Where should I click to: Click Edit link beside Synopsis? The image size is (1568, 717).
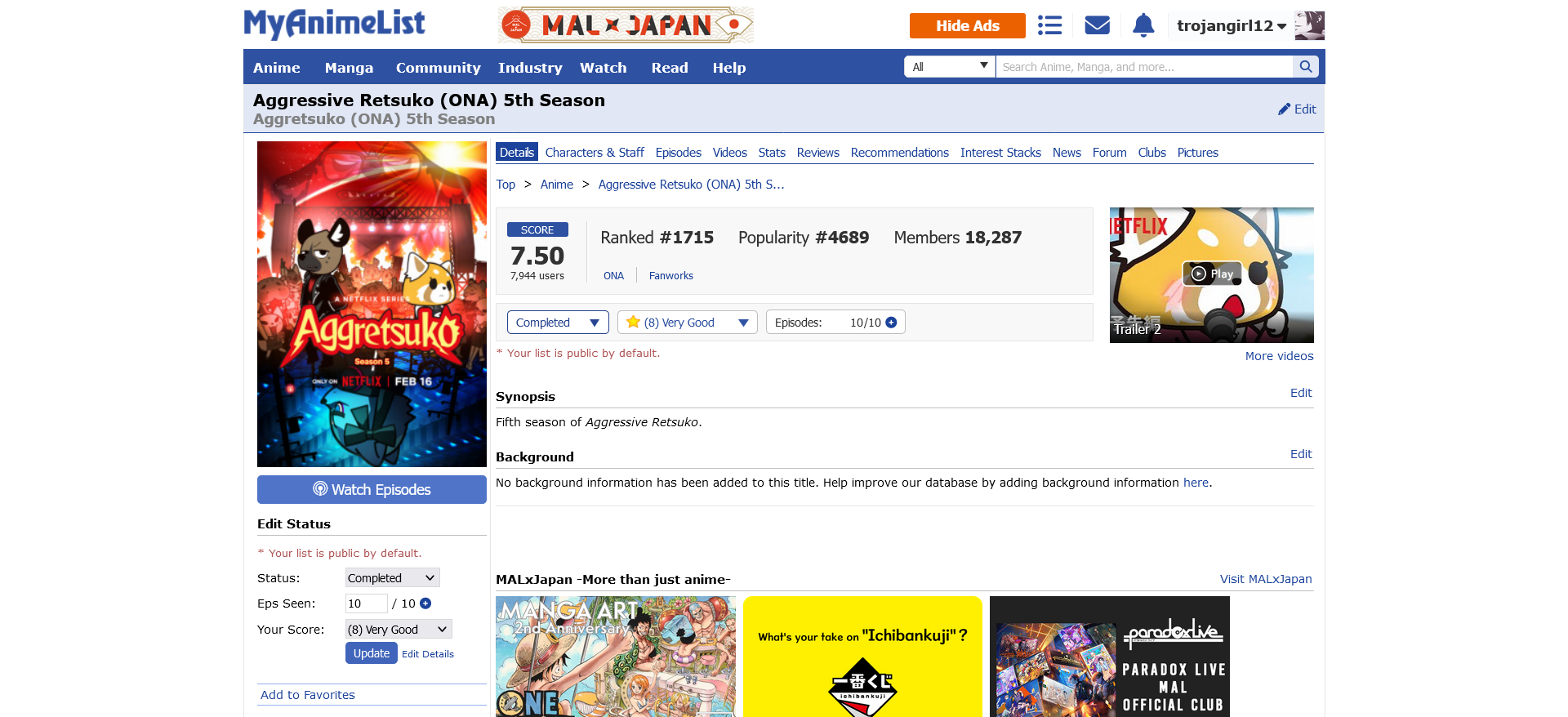tap(1301, 393)
